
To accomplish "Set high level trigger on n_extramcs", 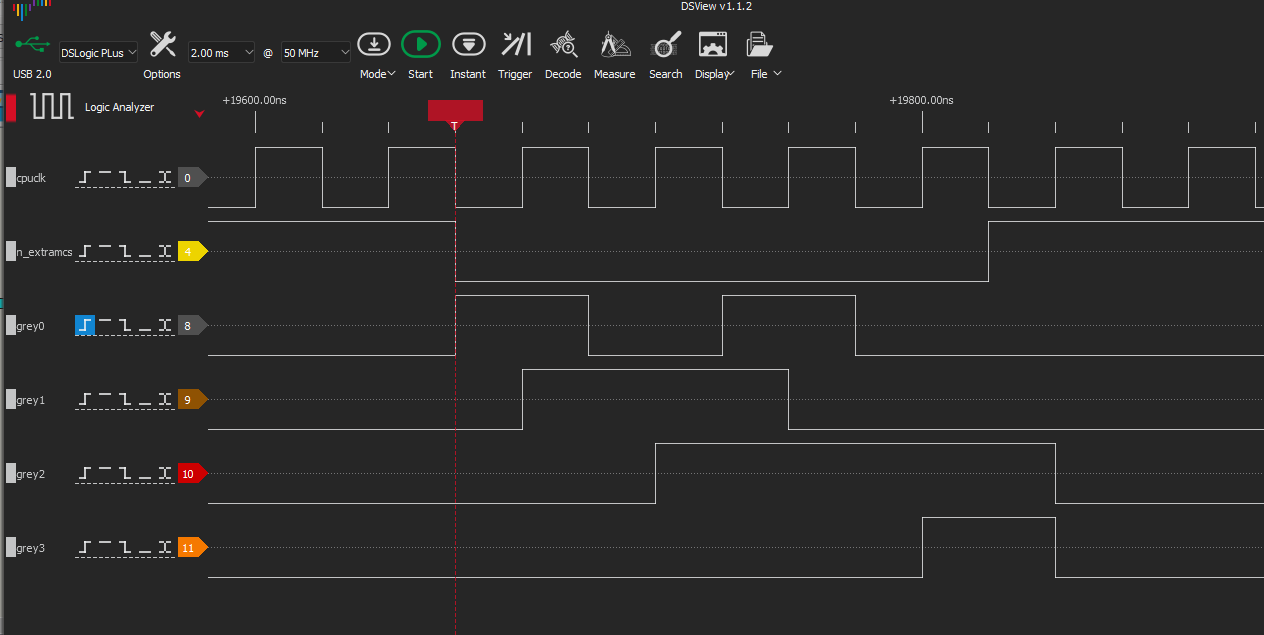I will (x=105, y=251).
